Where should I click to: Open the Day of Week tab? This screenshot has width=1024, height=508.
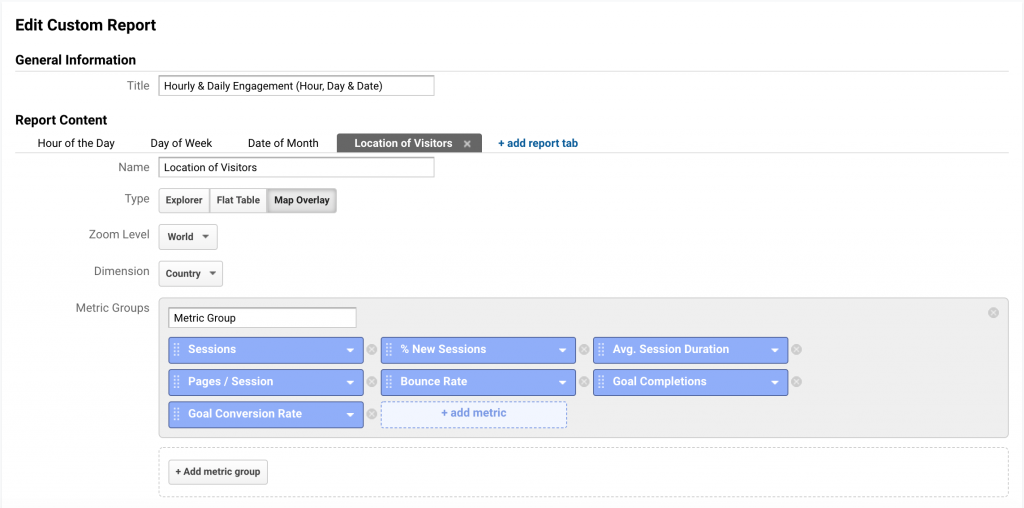coord(181,143)
